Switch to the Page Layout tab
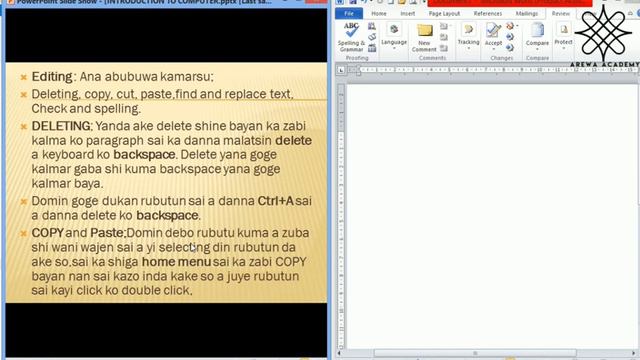This screenshot has width=640, height=360. [x=444, y=13]
